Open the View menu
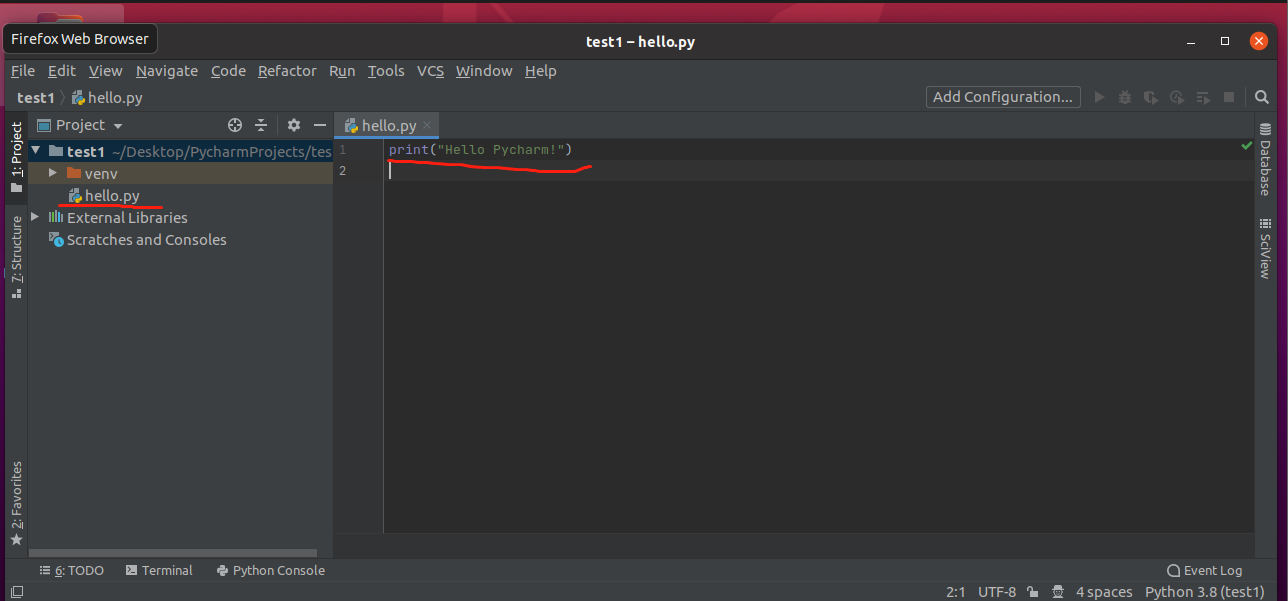 (105, 71)
